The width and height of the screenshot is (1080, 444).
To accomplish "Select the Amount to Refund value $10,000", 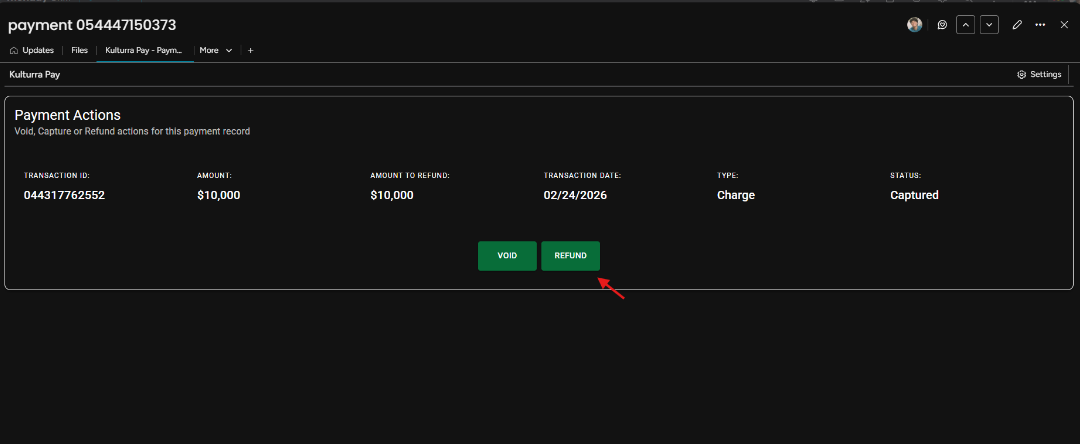I will pos(392,195).
